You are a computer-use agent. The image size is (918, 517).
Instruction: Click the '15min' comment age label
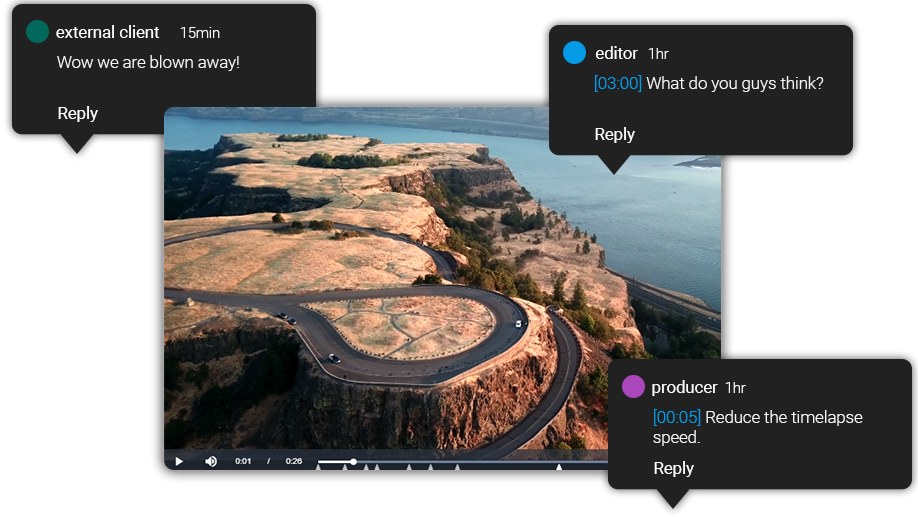point(200,33)
